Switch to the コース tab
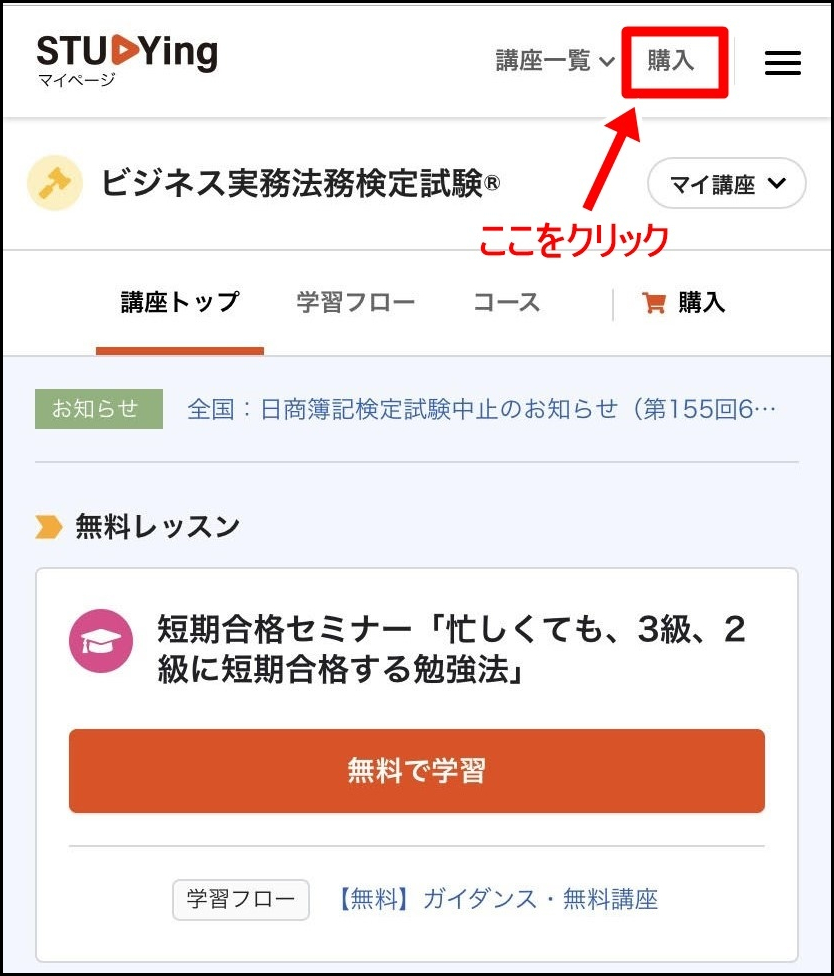834x976 pixels. point(507,303)
